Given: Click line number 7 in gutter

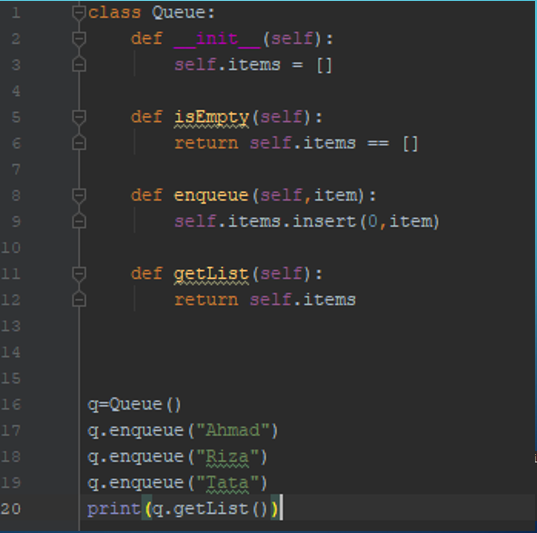Looking at the screenshot, I should point(16,170).
